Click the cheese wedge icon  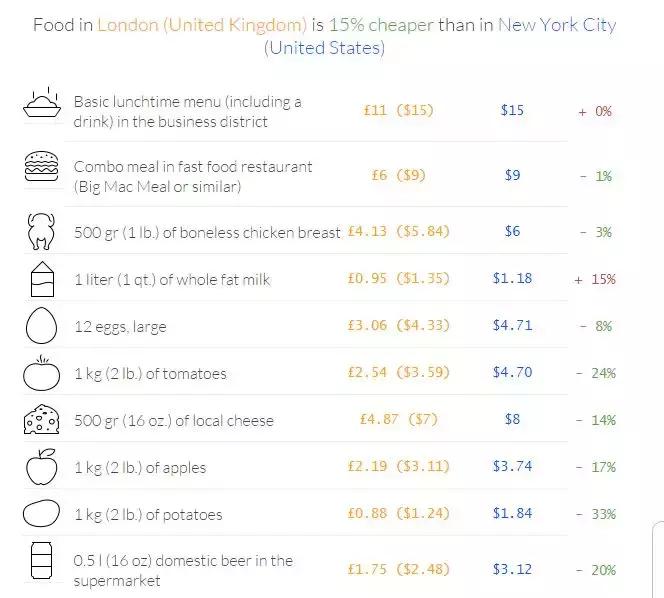[x=40, y=420]
